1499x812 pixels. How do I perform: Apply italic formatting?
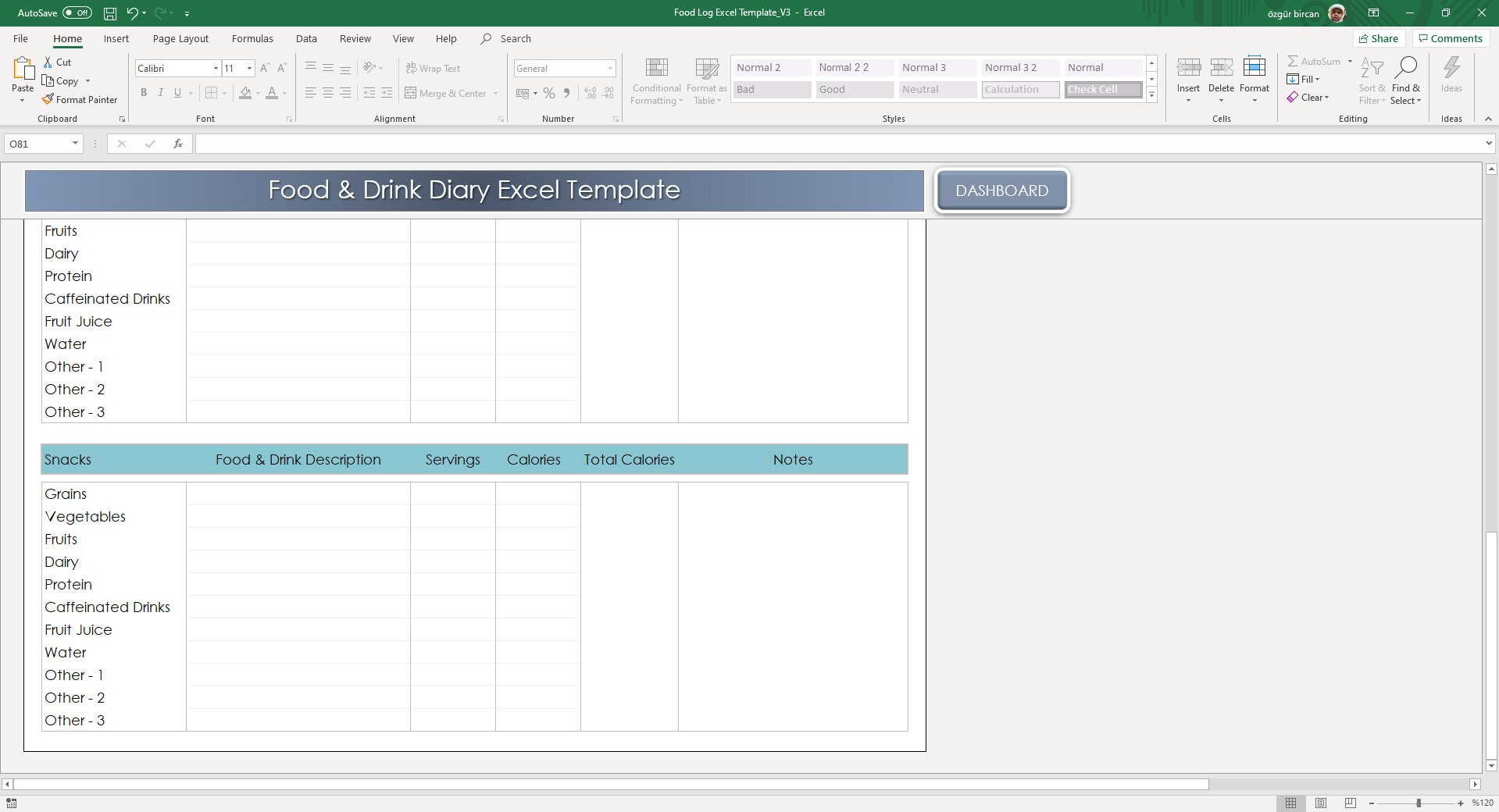click(160, 93)
